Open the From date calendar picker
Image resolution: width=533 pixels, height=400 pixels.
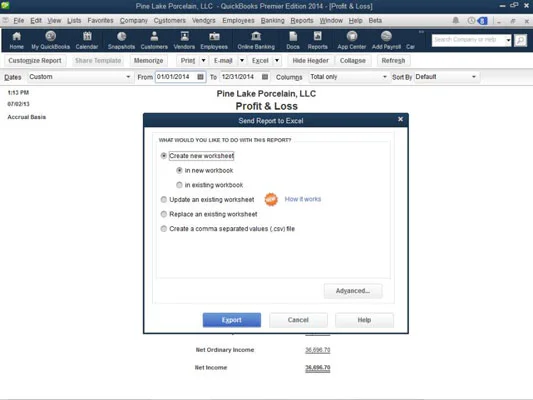click(200, 77)
